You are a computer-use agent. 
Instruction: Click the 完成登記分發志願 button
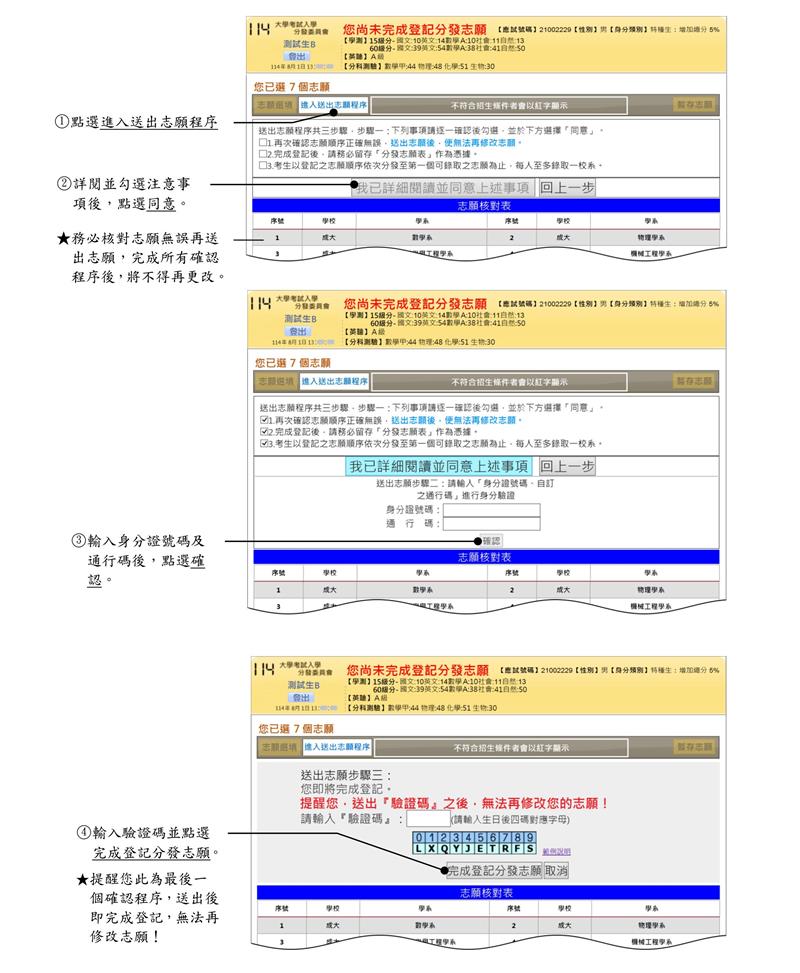point(494,871)
